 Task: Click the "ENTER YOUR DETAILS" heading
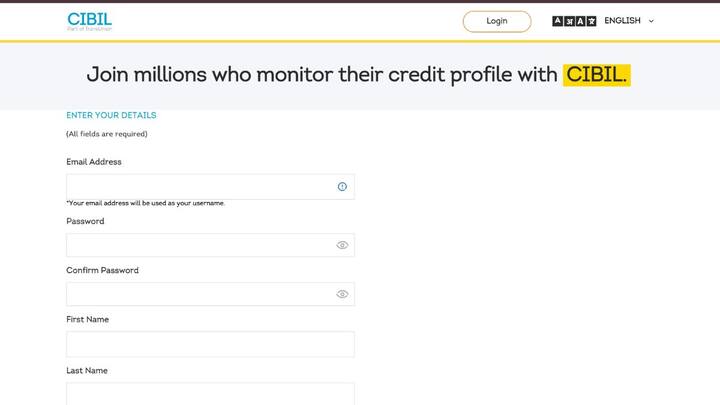[x=111, y=115]
